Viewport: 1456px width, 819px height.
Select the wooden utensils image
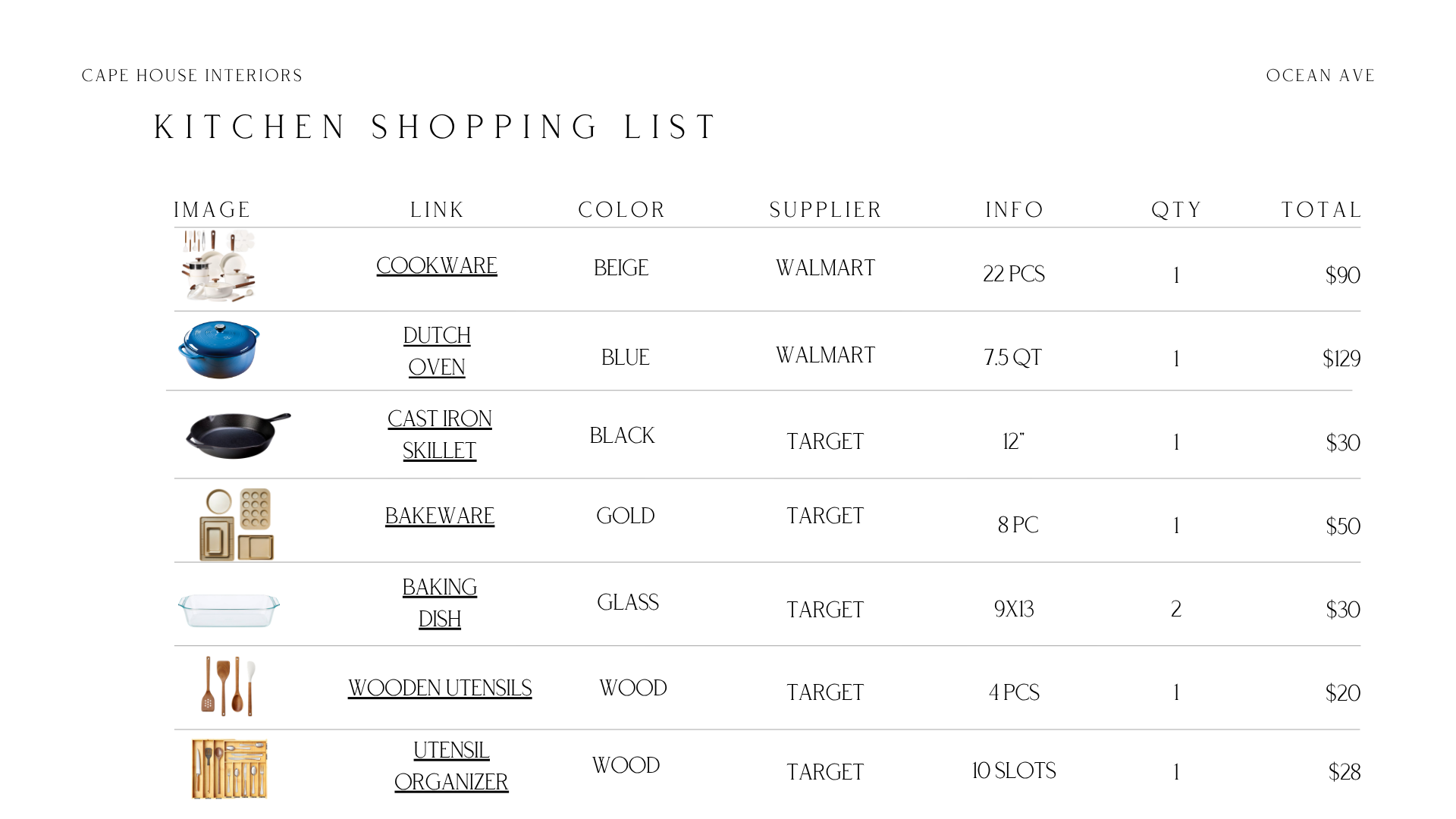(228, 686)
